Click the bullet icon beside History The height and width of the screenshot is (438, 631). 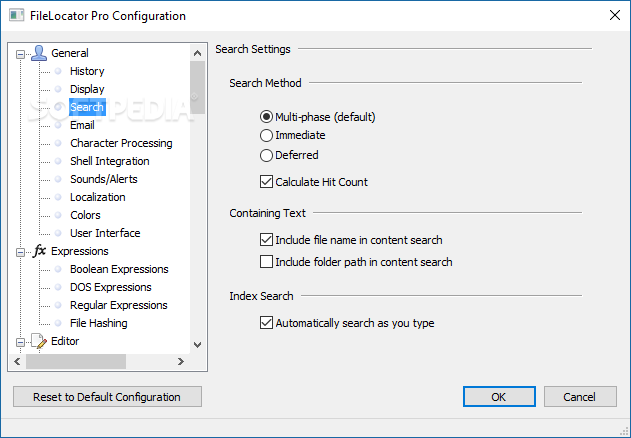click(x=58, y=71)
